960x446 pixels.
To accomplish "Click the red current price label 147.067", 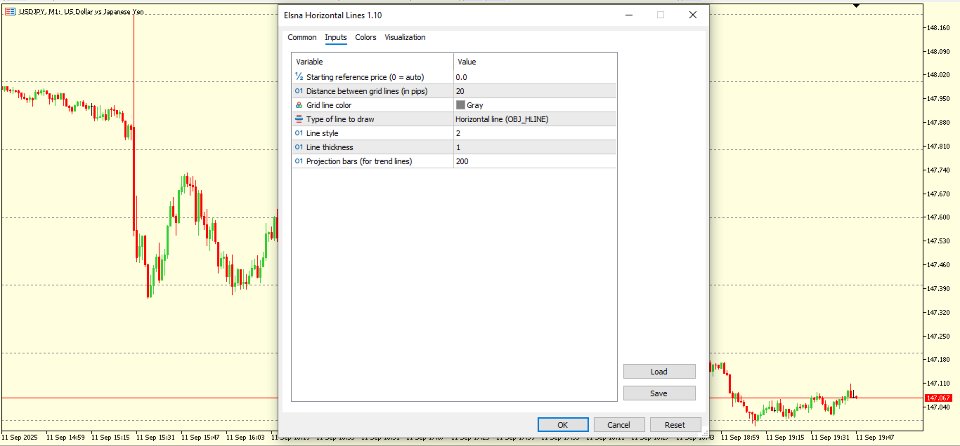I will click(939, 398).
